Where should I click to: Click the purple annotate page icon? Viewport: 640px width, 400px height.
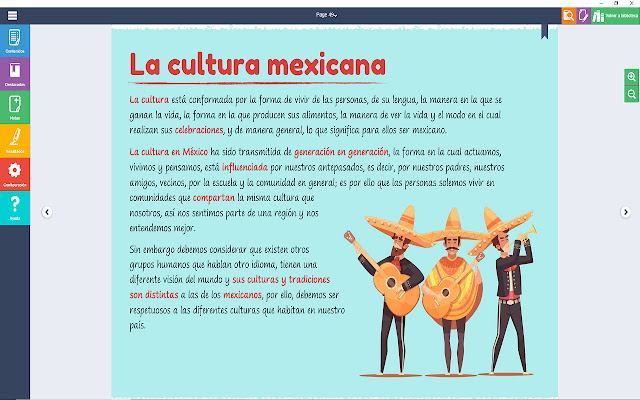tap(583, 16)
